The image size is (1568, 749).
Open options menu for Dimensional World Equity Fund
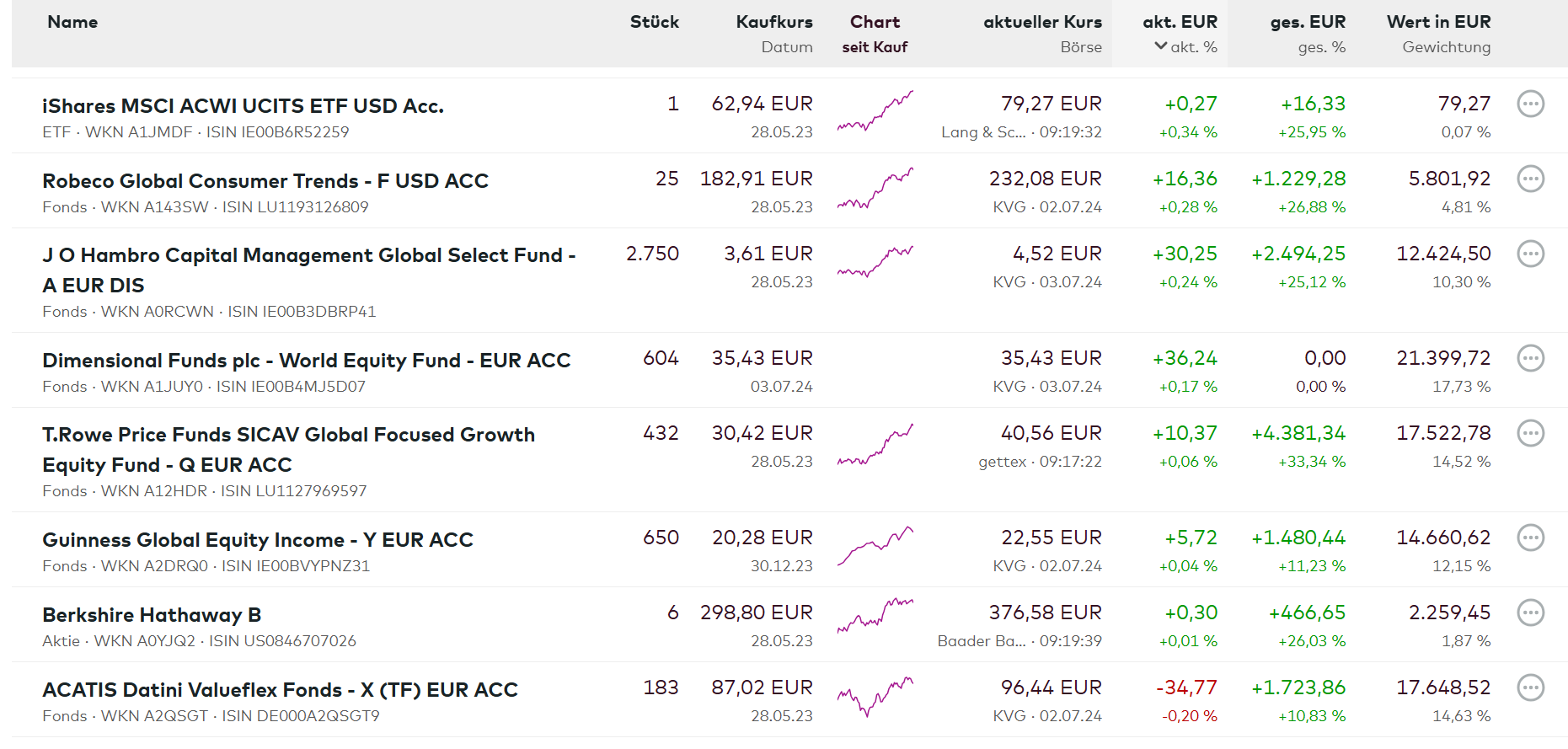click(x=1530, y=359)
